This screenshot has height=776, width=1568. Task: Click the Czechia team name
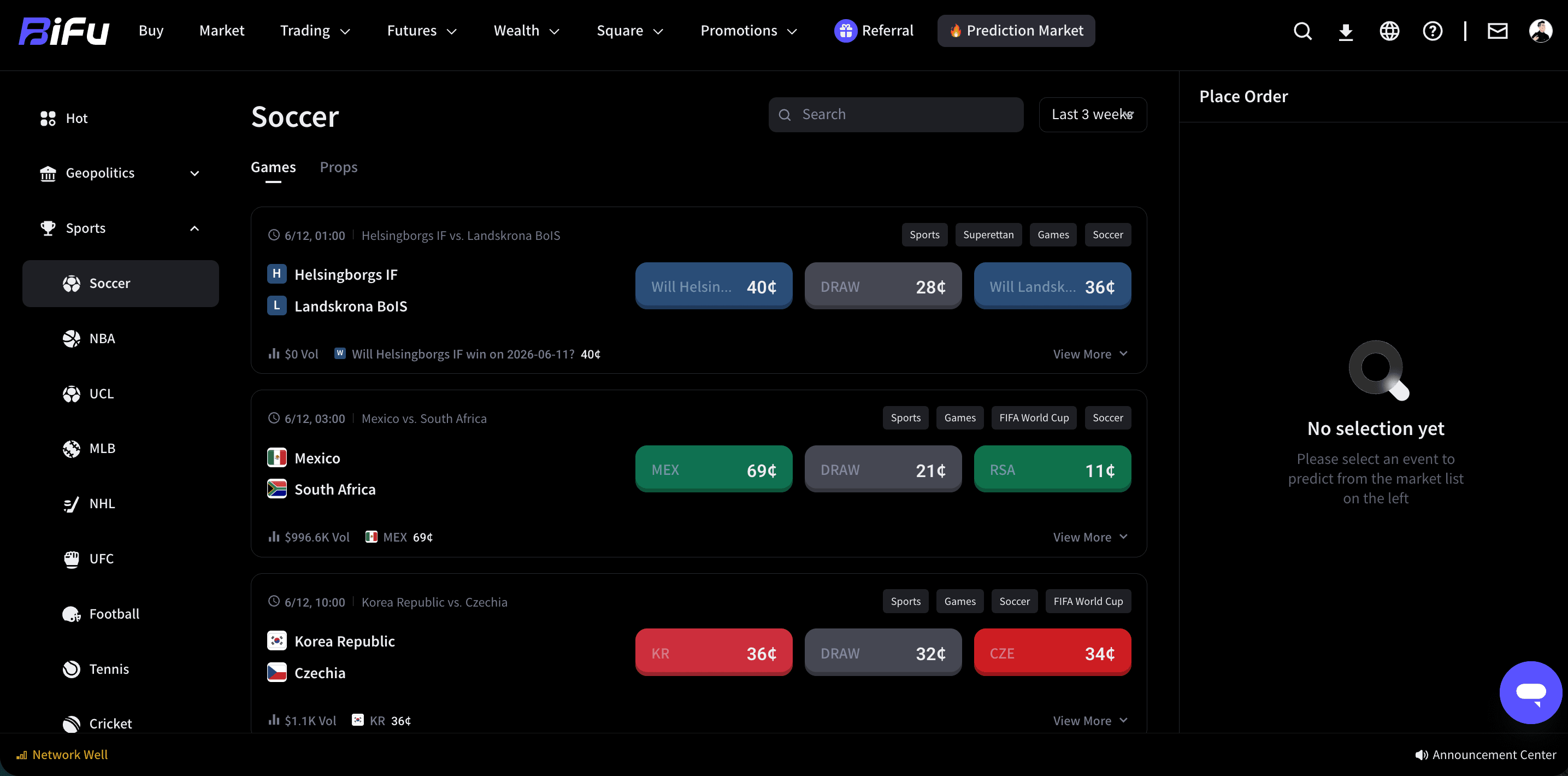[x=320, y=673]
